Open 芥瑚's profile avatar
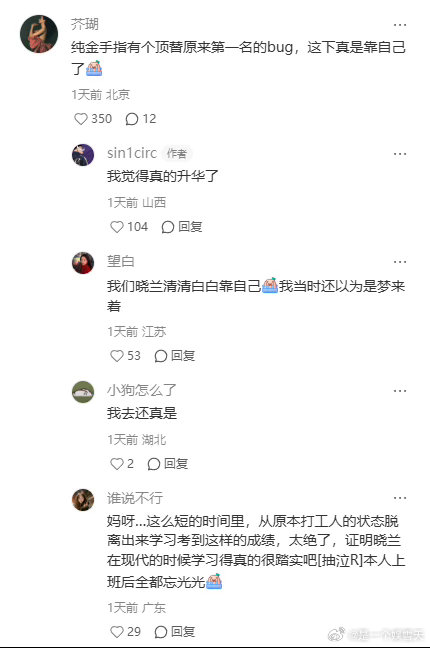Screen dimensions: 430x648 click(x=39, y=34)
